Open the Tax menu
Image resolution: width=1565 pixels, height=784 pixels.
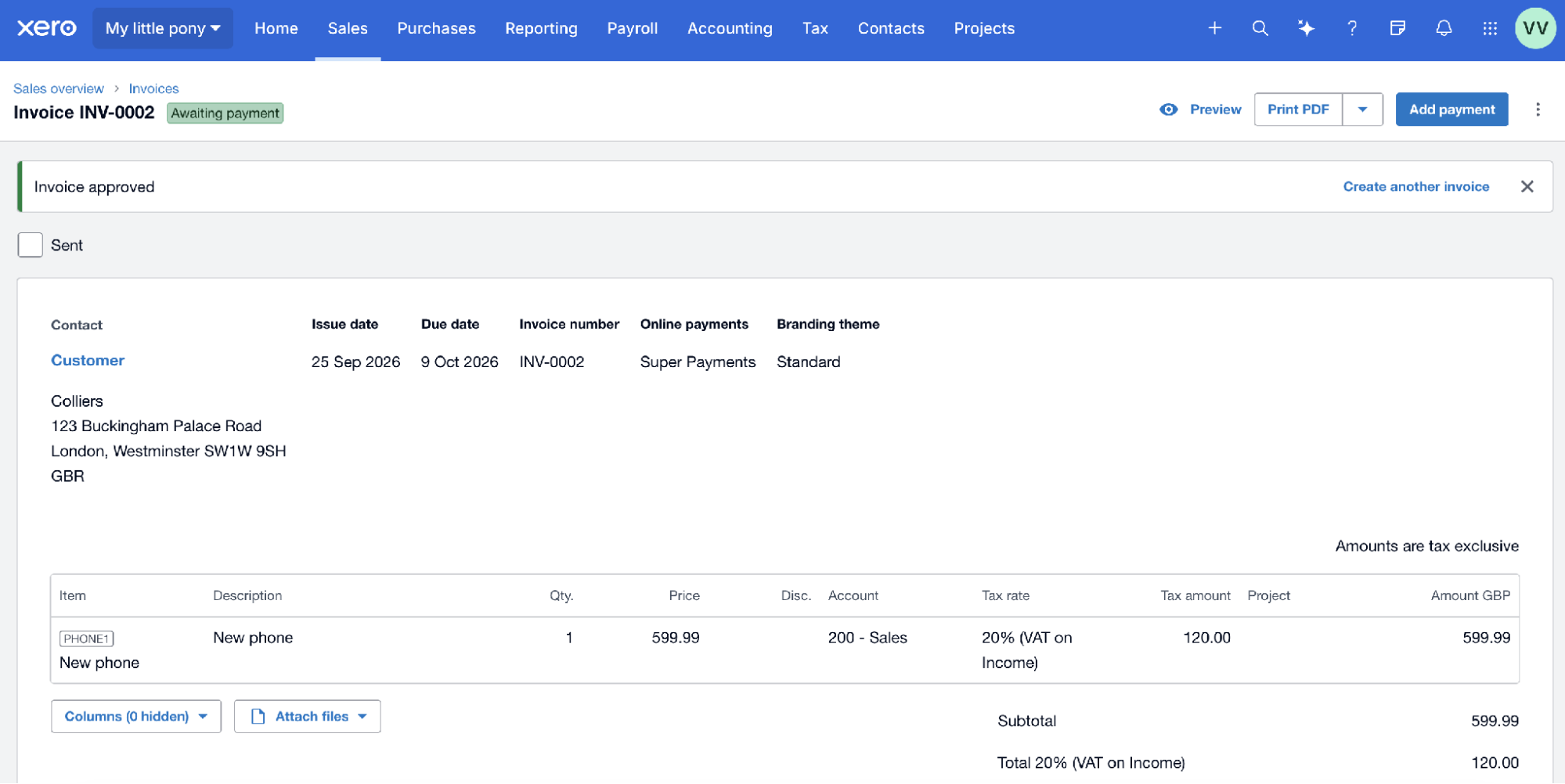[815, 28]
